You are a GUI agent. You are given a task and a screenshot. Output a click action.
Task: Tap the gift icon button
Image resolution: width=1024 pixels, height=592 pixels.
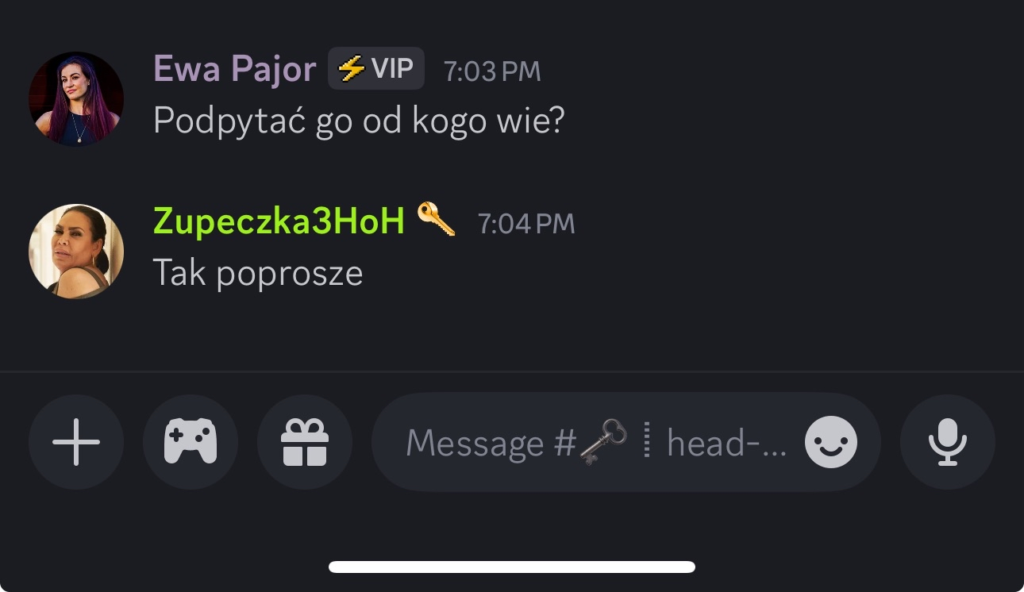pyautogui.click(x=304, y=441)
